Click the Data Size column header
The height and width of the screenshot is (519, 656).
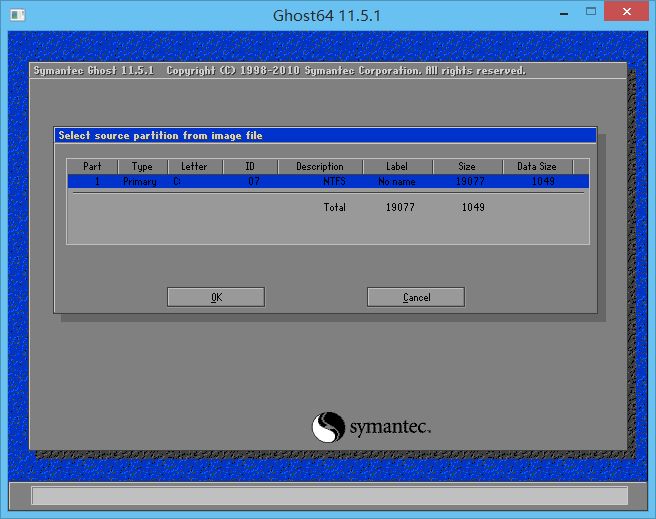(537, 167)
